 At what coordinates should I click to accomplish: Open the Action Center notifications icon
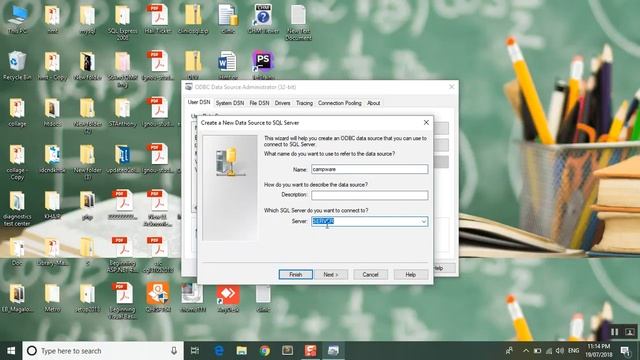(x=625, y=351)
